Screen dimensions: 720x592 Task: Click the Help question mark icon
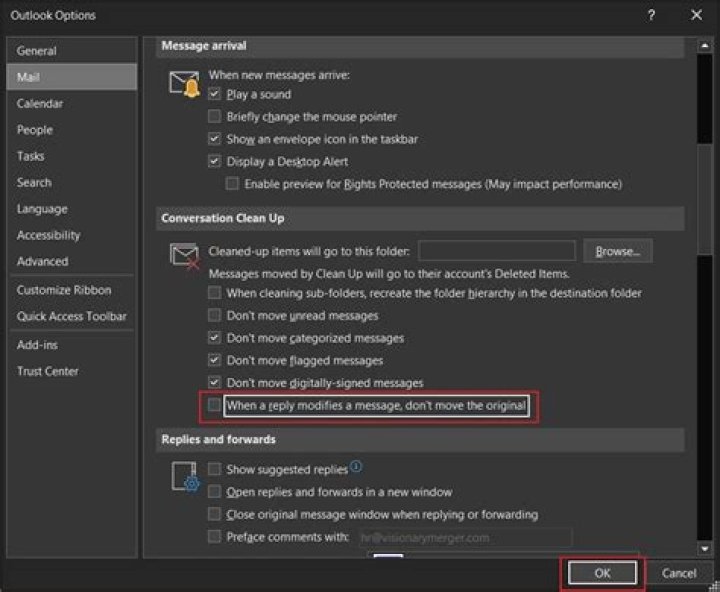651,15
